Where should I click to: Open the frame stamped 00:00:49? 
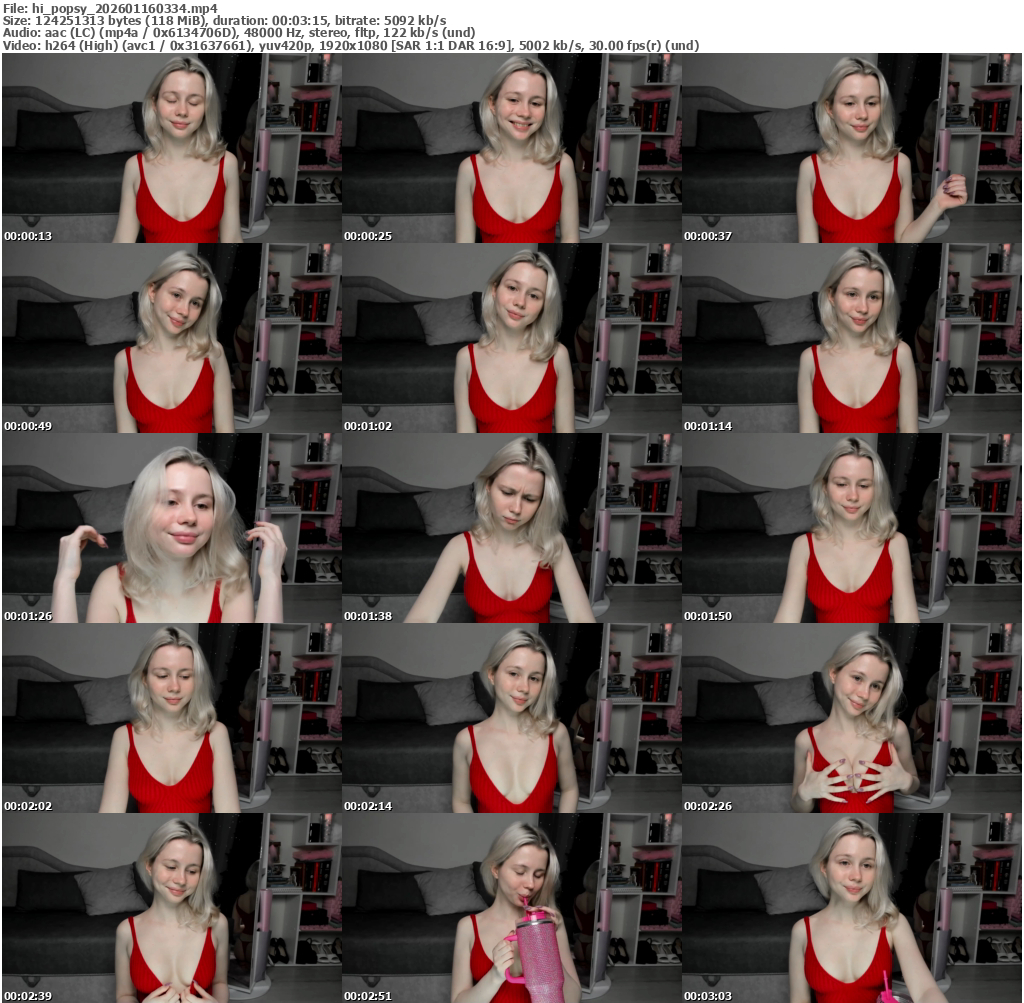click(172, 338)
